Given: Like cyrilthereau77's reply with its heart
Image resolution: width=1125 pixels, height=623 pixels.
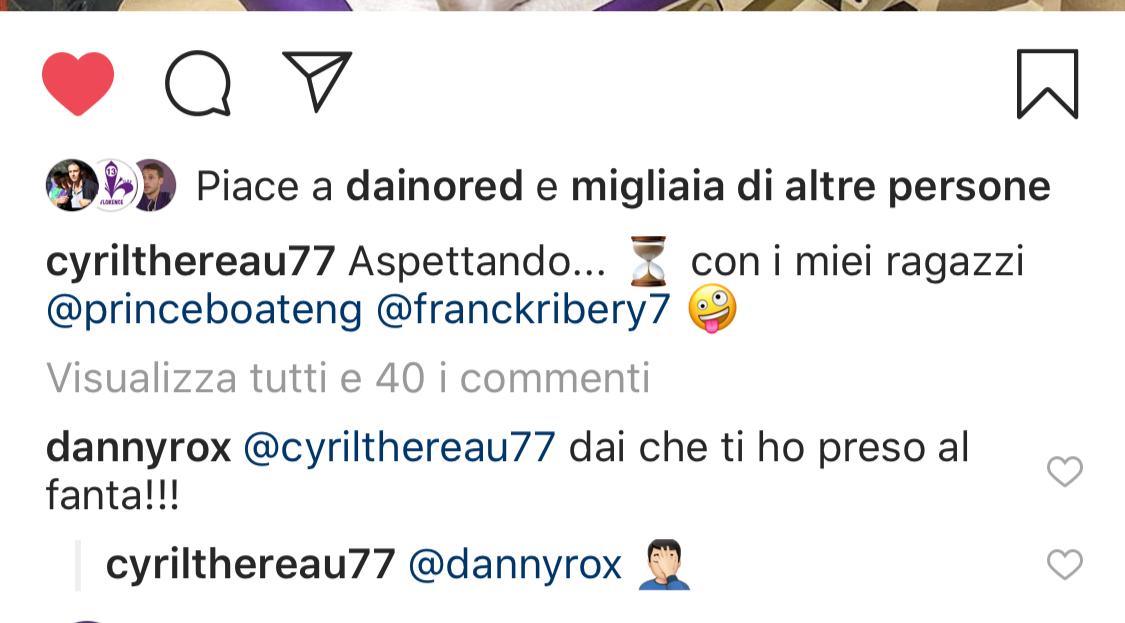Looking at the screenshot, I should click(x=1065, y=564).
